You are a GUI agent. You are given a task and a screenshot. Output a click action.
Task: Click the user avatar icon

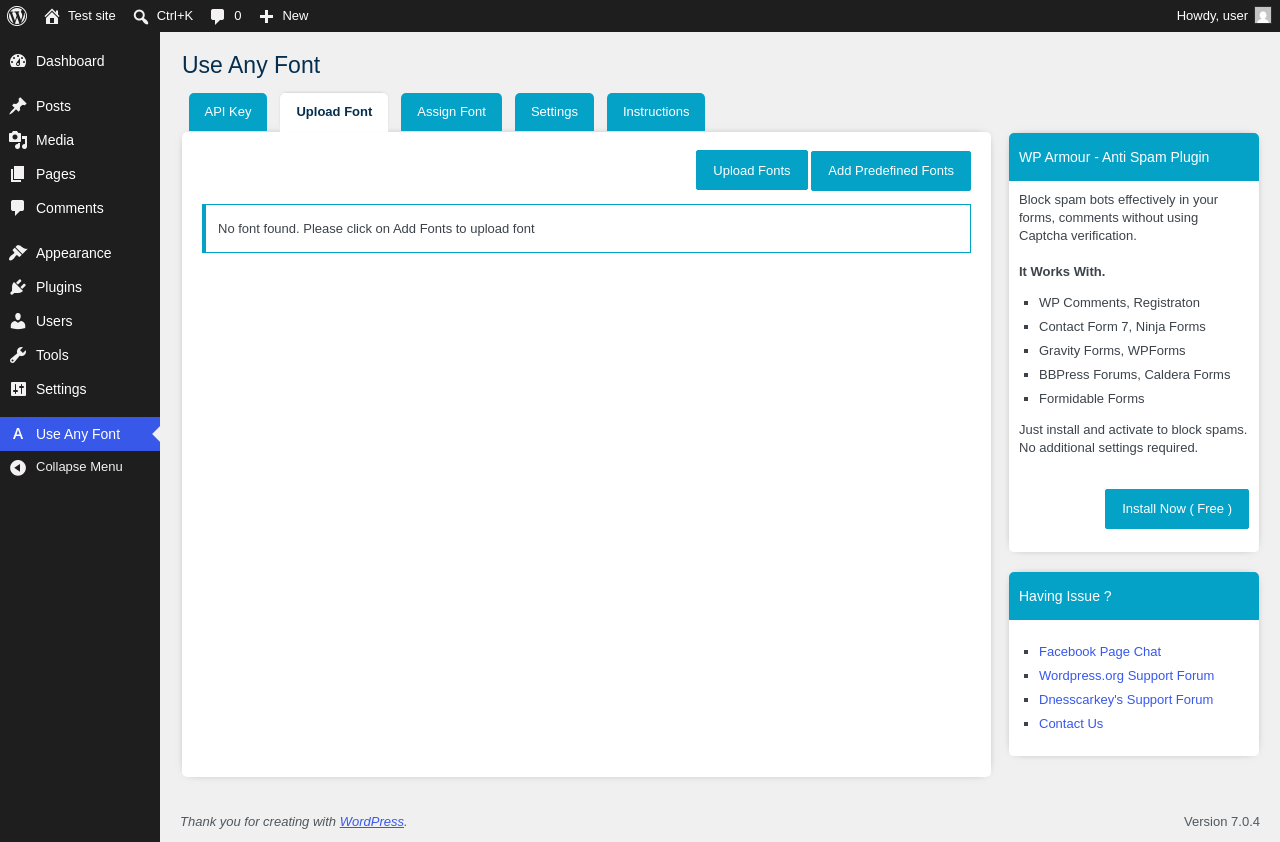(x=1263, y=15)
